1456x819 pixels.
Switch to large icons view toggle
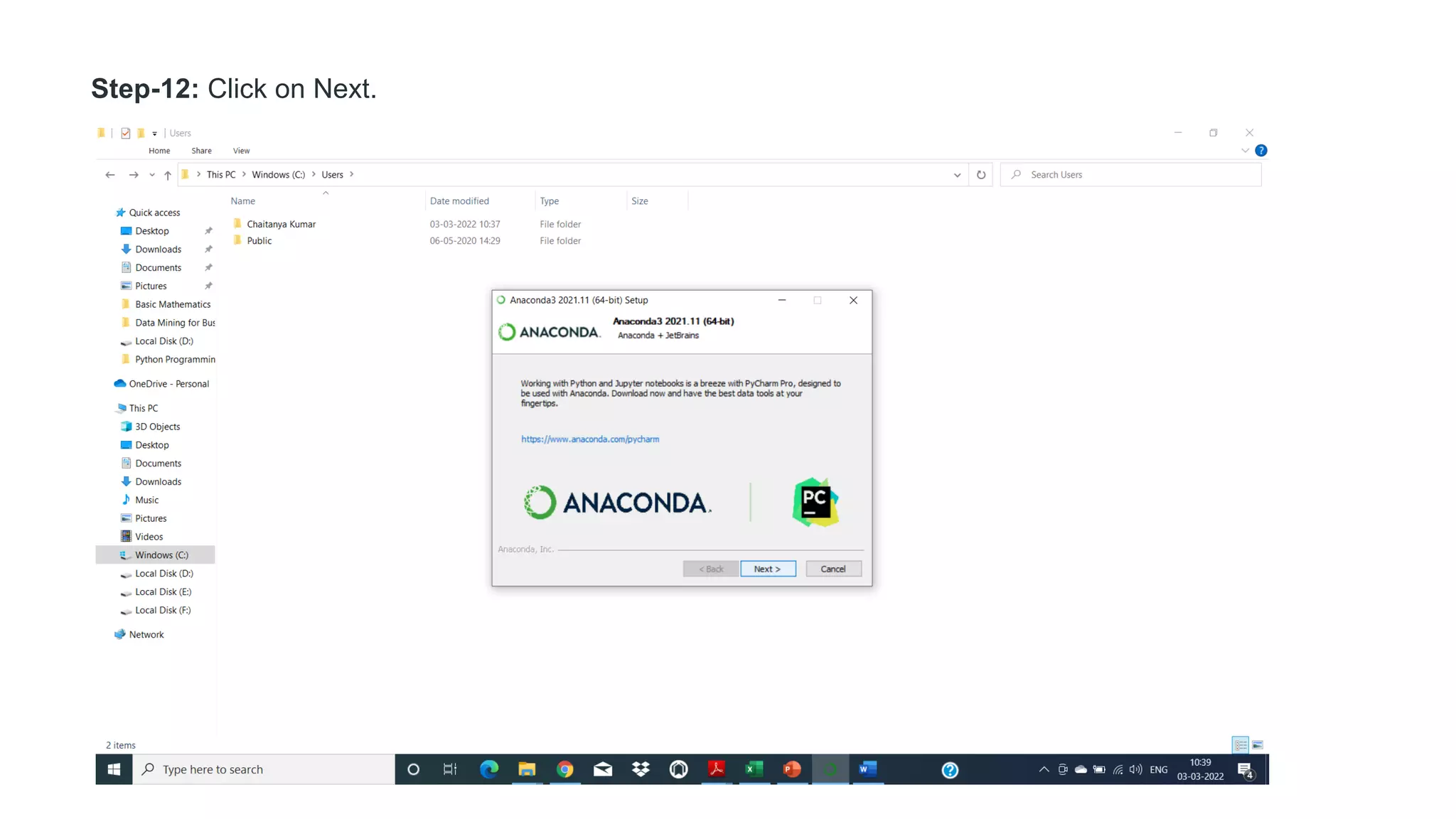pos(1258,745)
